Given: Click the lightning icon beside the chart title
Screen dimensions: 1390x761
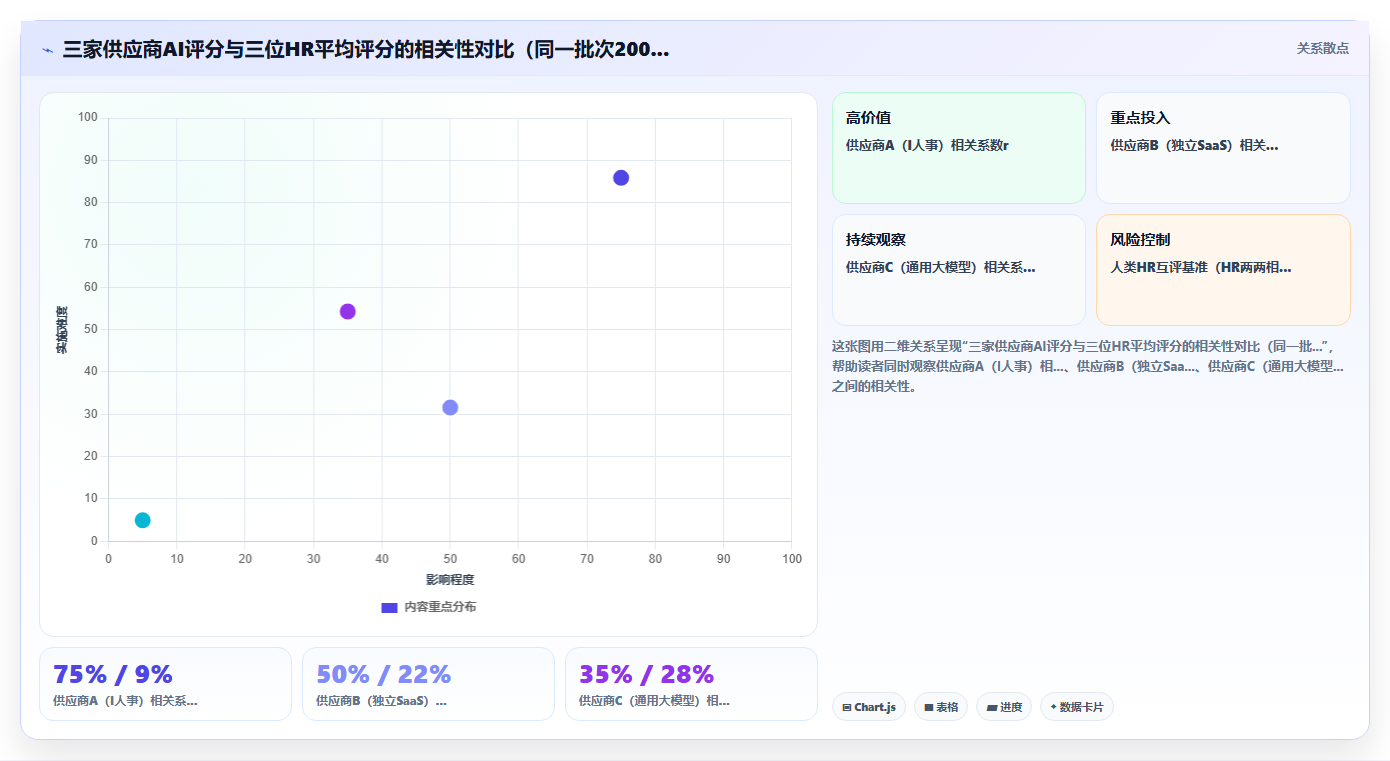Looking at the screenshot, I should [47, 49].
